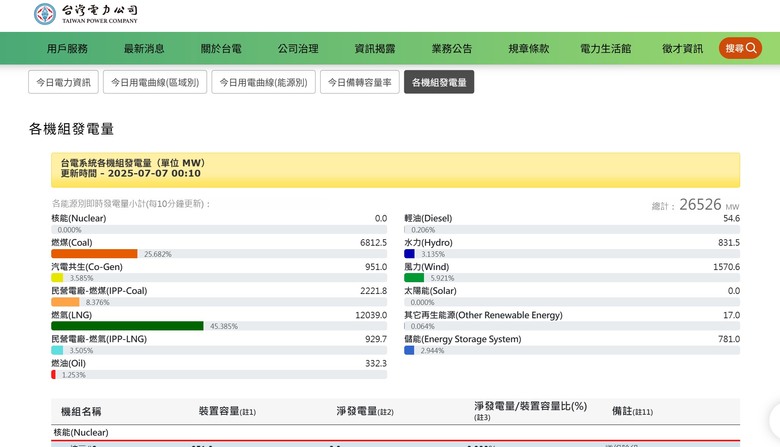
Task: Click the 備註 column header
Action: (x=632, y=411)
